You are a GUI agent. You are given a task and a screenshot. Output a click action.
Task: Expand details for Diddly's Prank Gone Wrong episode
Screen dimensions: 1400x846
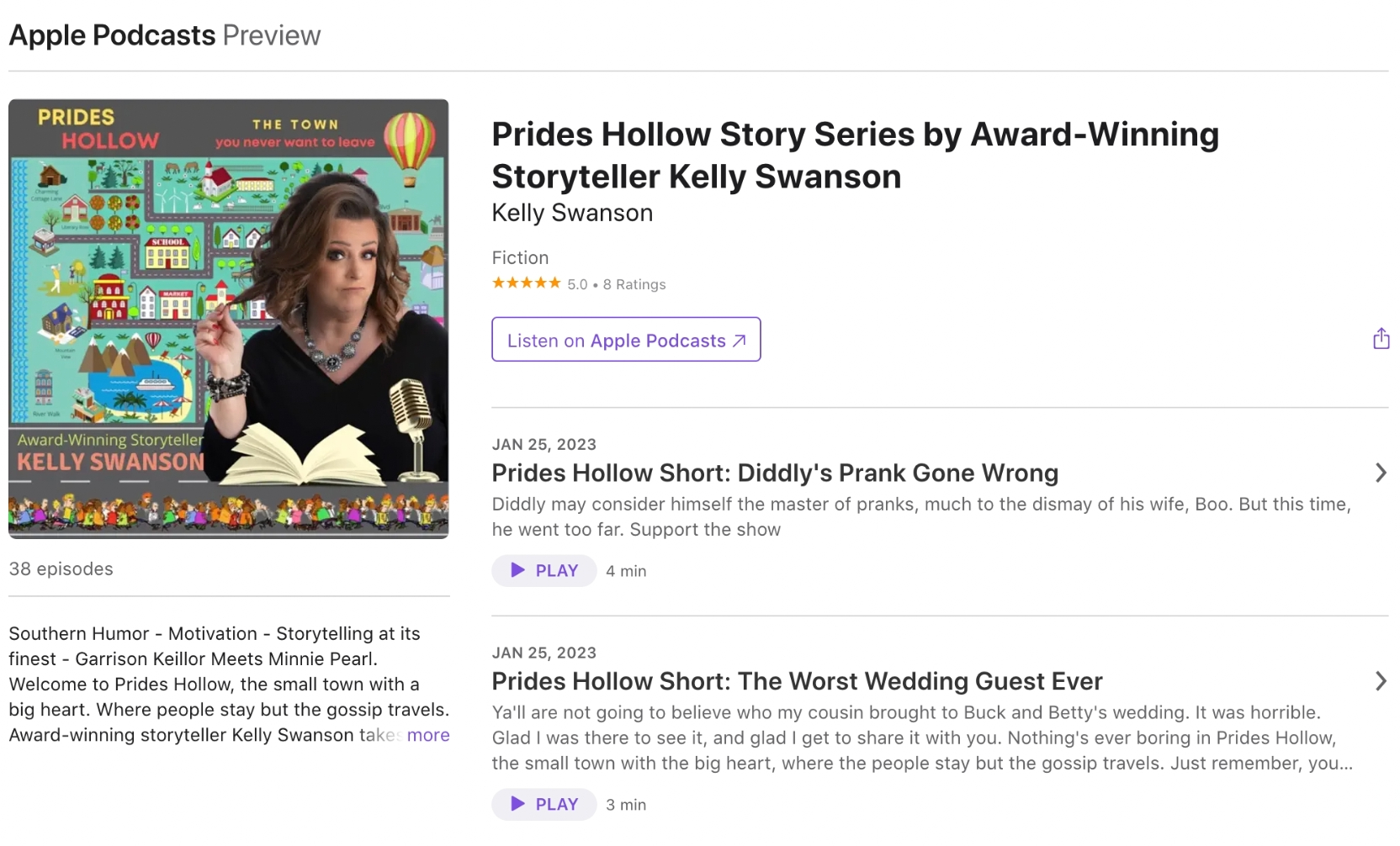click(x=1380, y=473)
